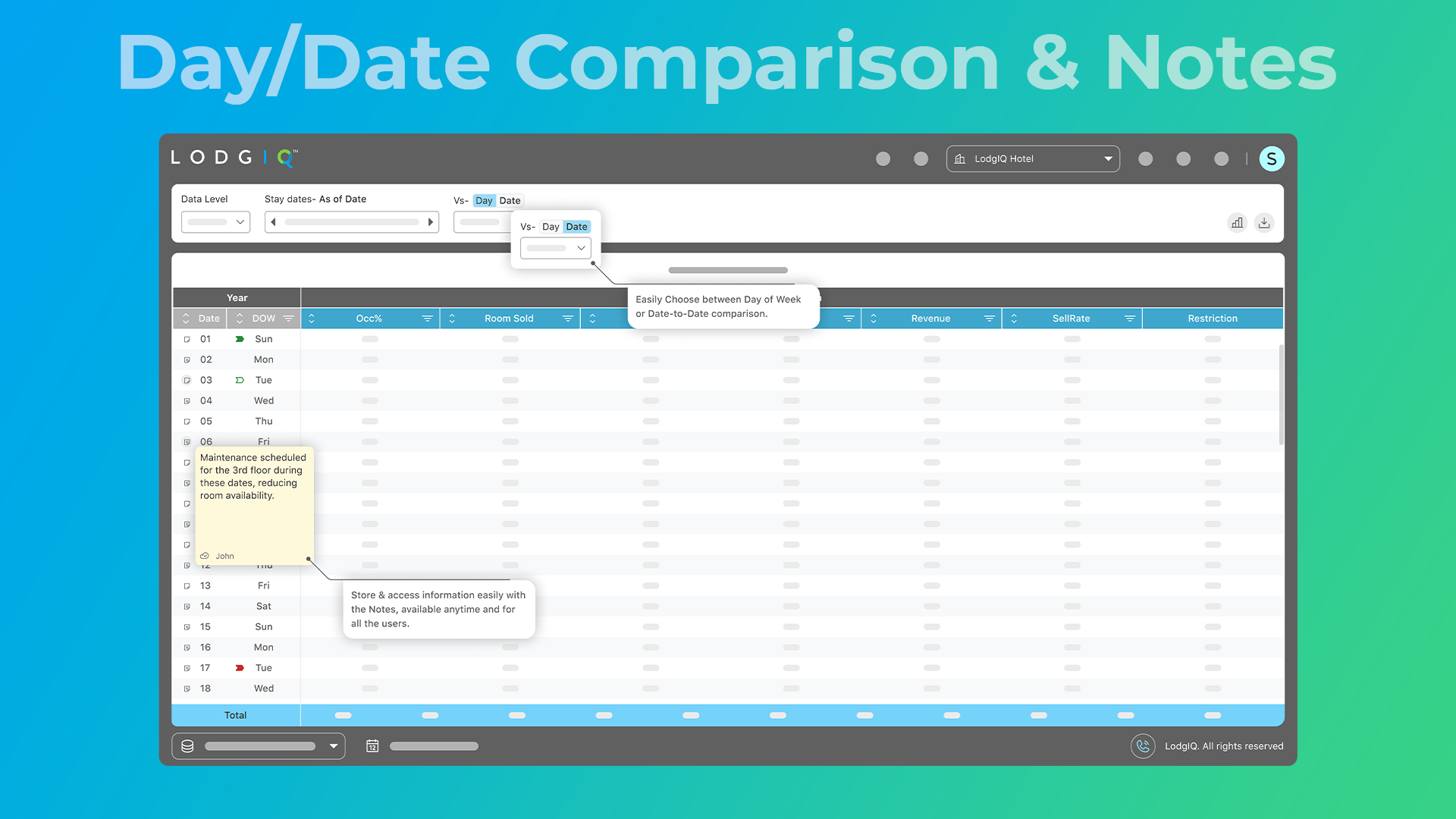This screenshot has width=1456, height=819.
Task: Open the note icon for date 01
Action: [187, 339]
